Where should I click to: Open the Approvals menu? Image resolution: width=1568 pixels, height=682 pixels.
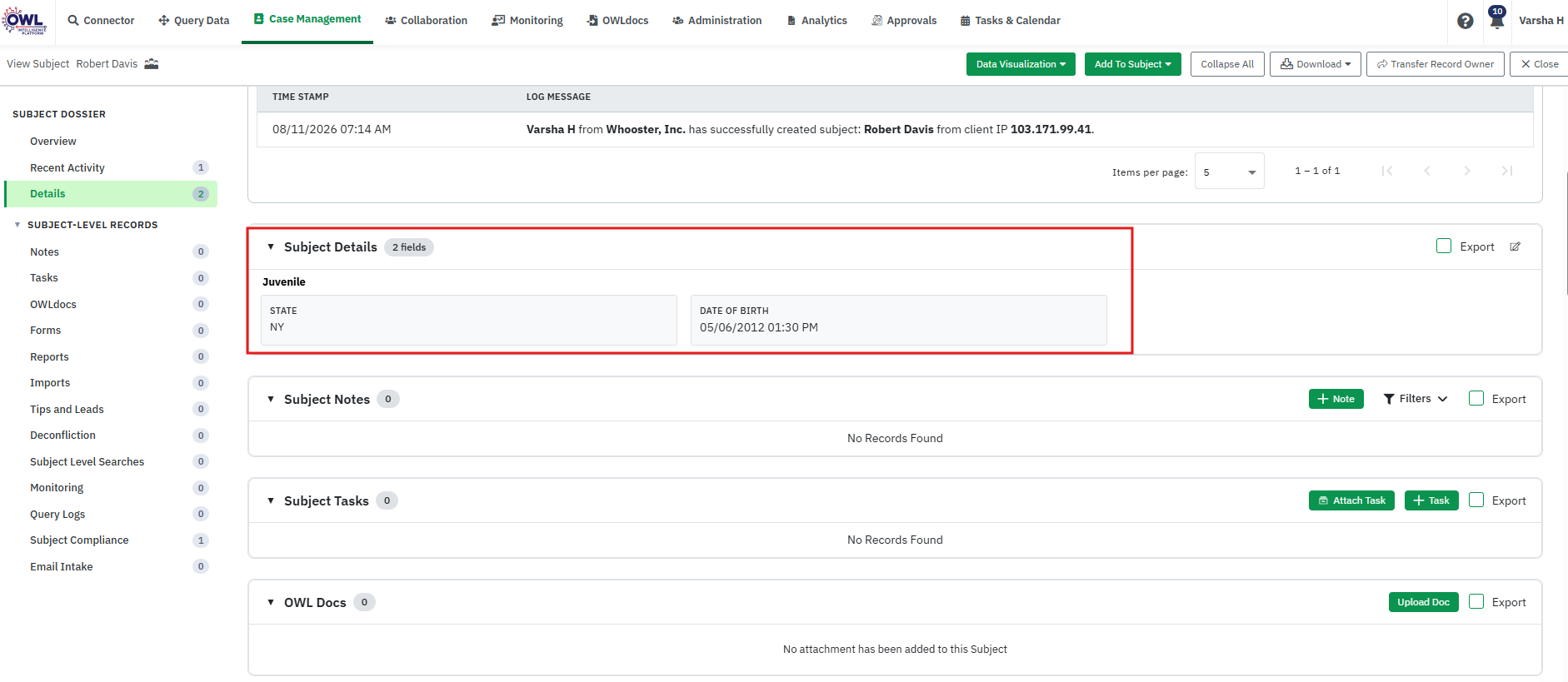coord(904,20)
